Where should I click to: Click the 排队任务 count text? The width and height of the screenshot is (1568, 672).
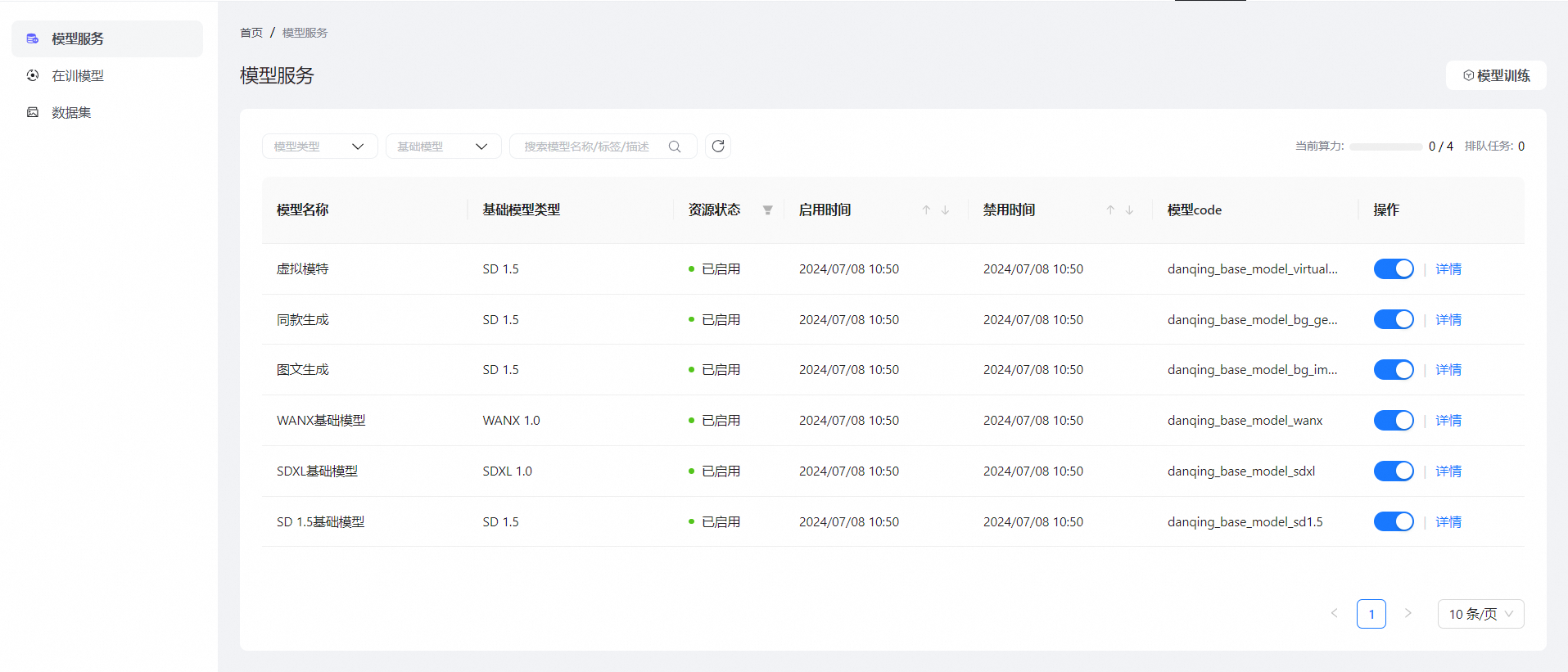tap(1494, 147)
